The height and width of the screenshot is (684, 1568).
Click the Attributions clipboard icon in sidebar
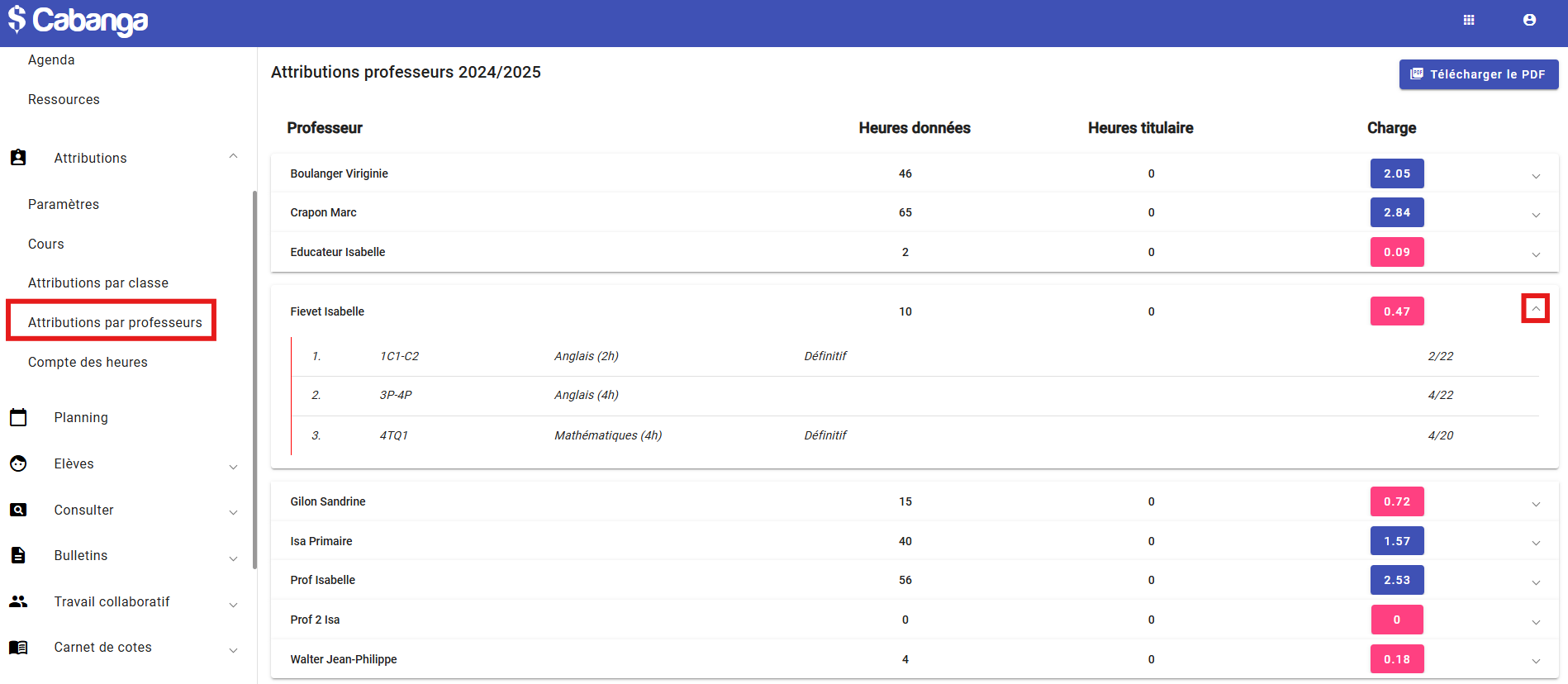[x=18, y=158]
